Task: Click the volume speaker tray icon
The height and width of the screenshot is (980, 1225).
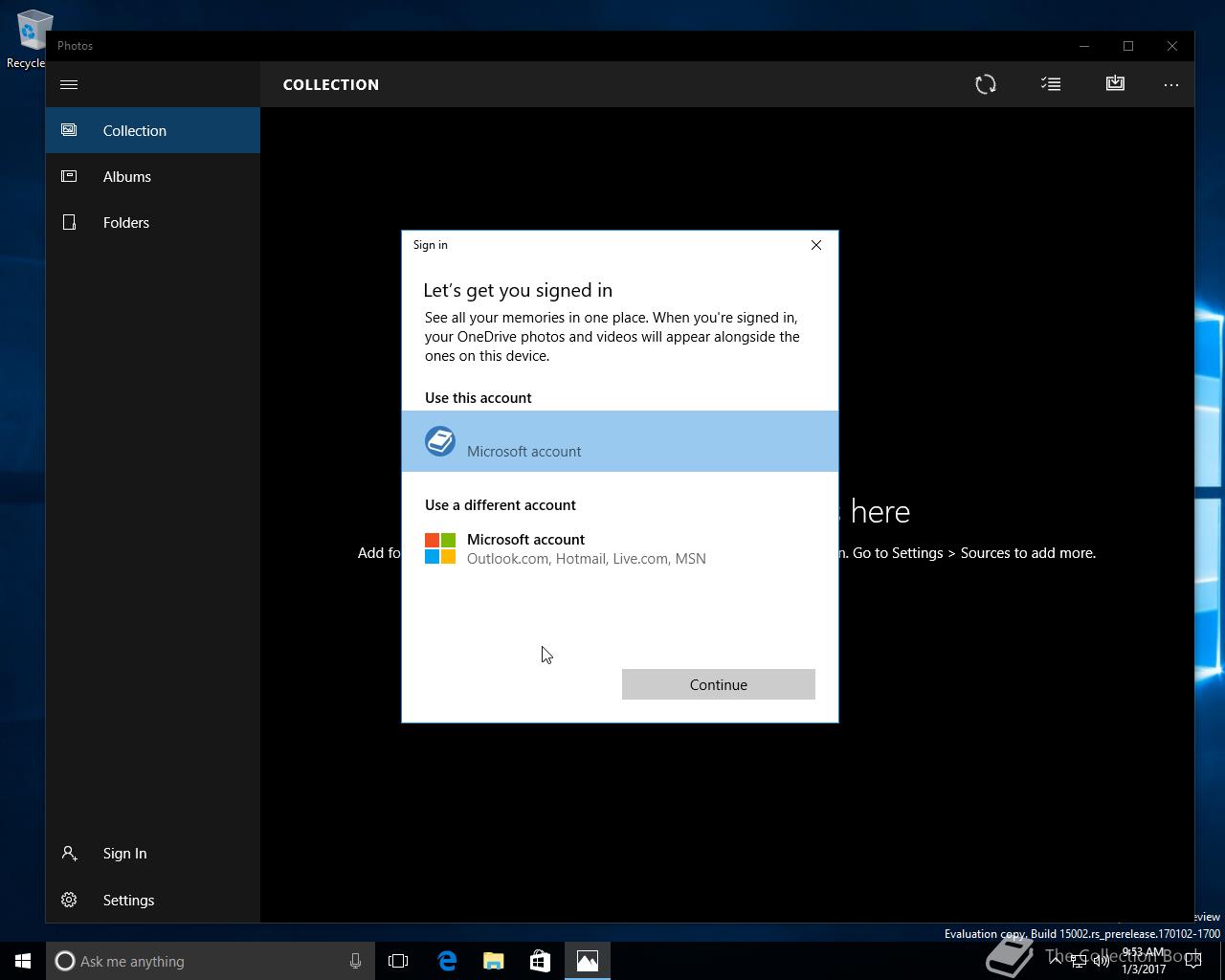Action: 1101,961
